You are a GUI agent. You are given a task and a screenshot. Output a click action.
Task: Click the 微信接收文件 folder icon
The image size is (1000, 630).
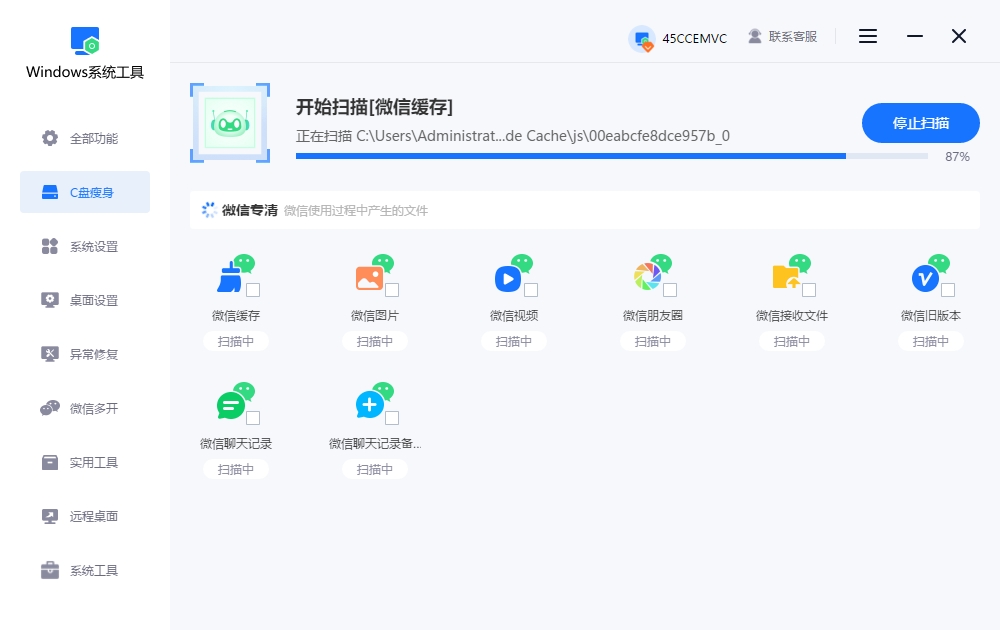786,278
